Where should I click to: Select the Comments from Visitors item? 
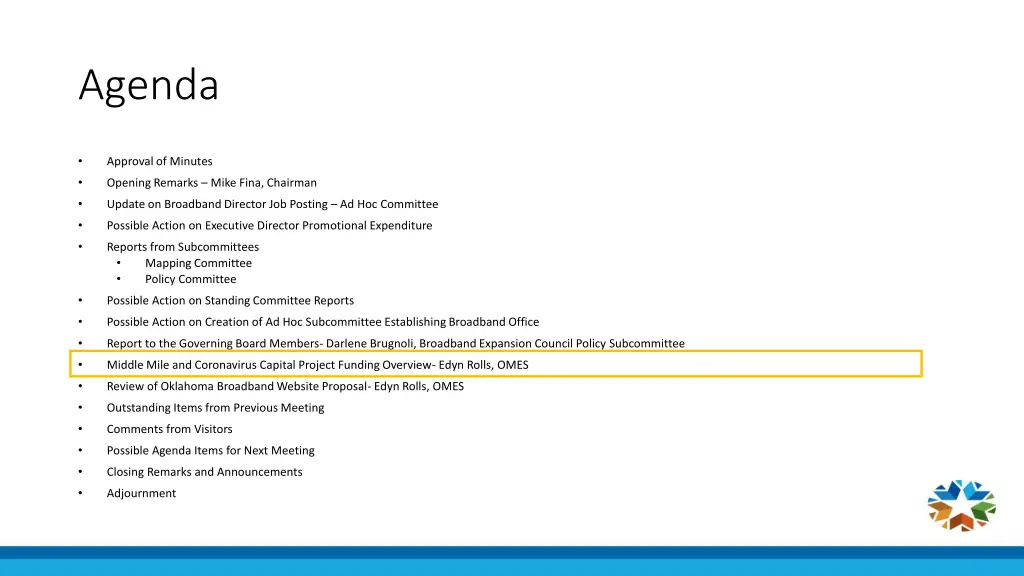[x=169, y=429]
